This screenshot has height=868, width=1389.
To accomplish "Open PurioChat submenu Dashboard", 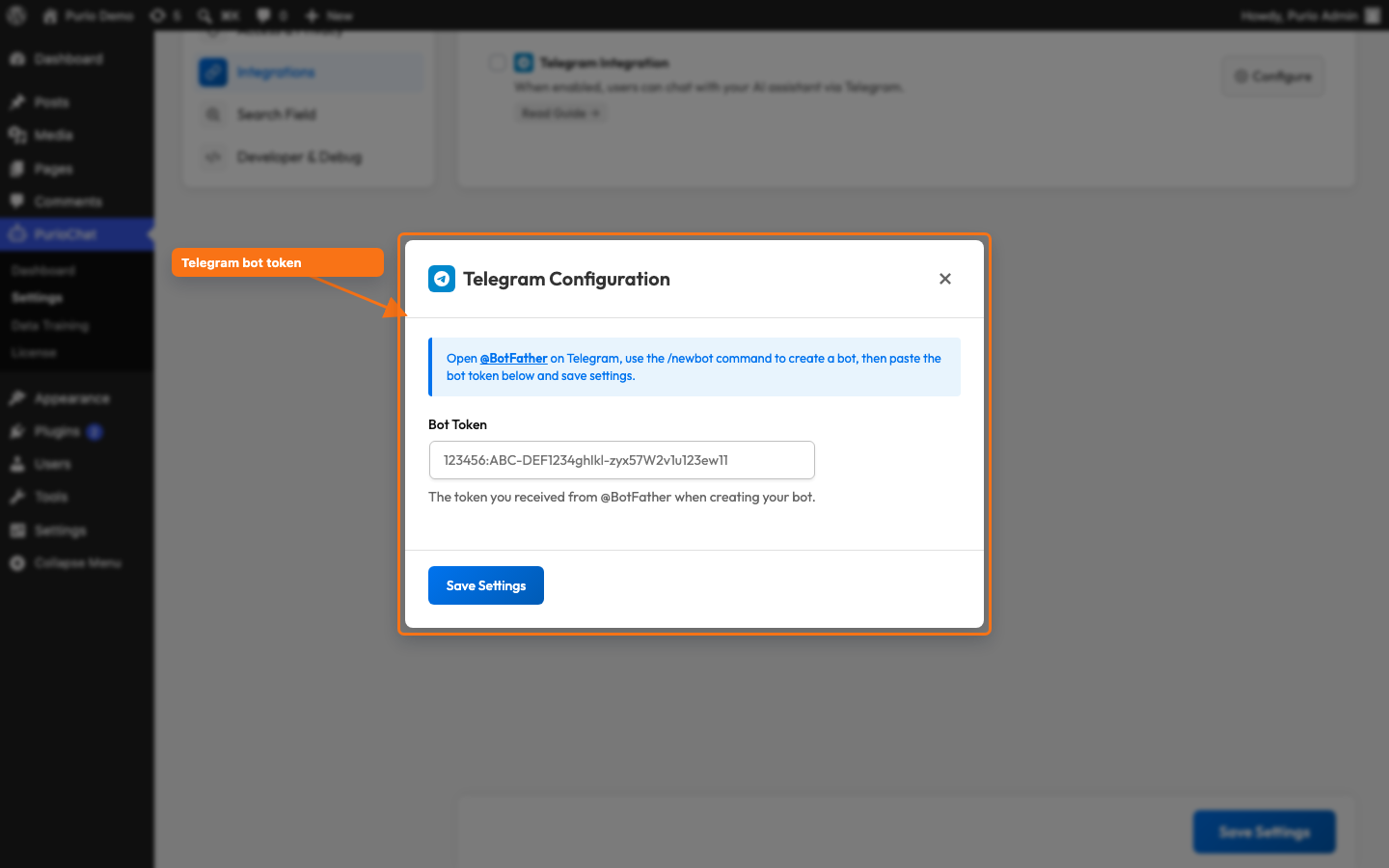I will pos(43,271).
